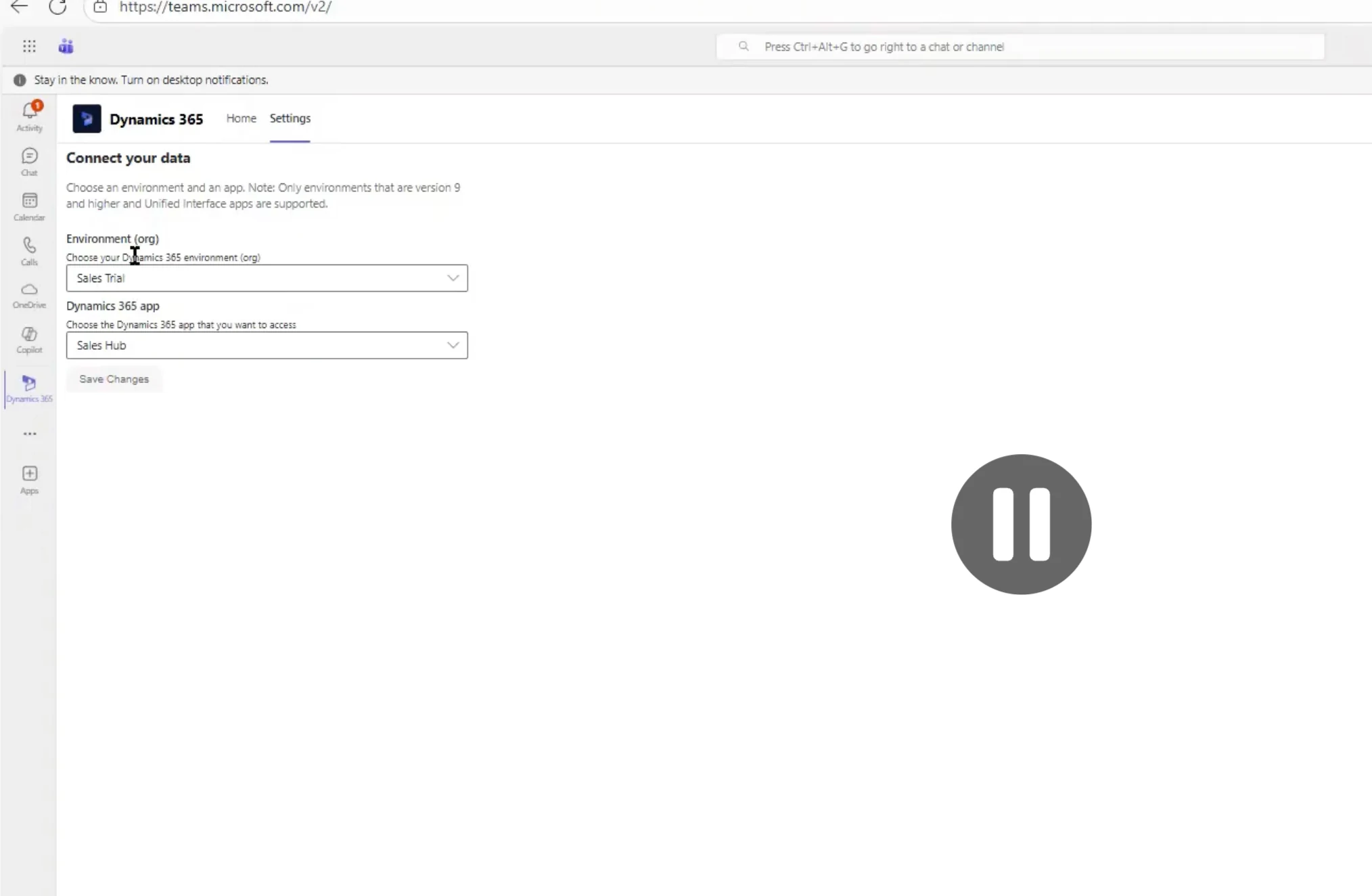Click the Microsoft Teams logo icon
The height and width of the screenshot is (896, 1372).
(66, 46)
